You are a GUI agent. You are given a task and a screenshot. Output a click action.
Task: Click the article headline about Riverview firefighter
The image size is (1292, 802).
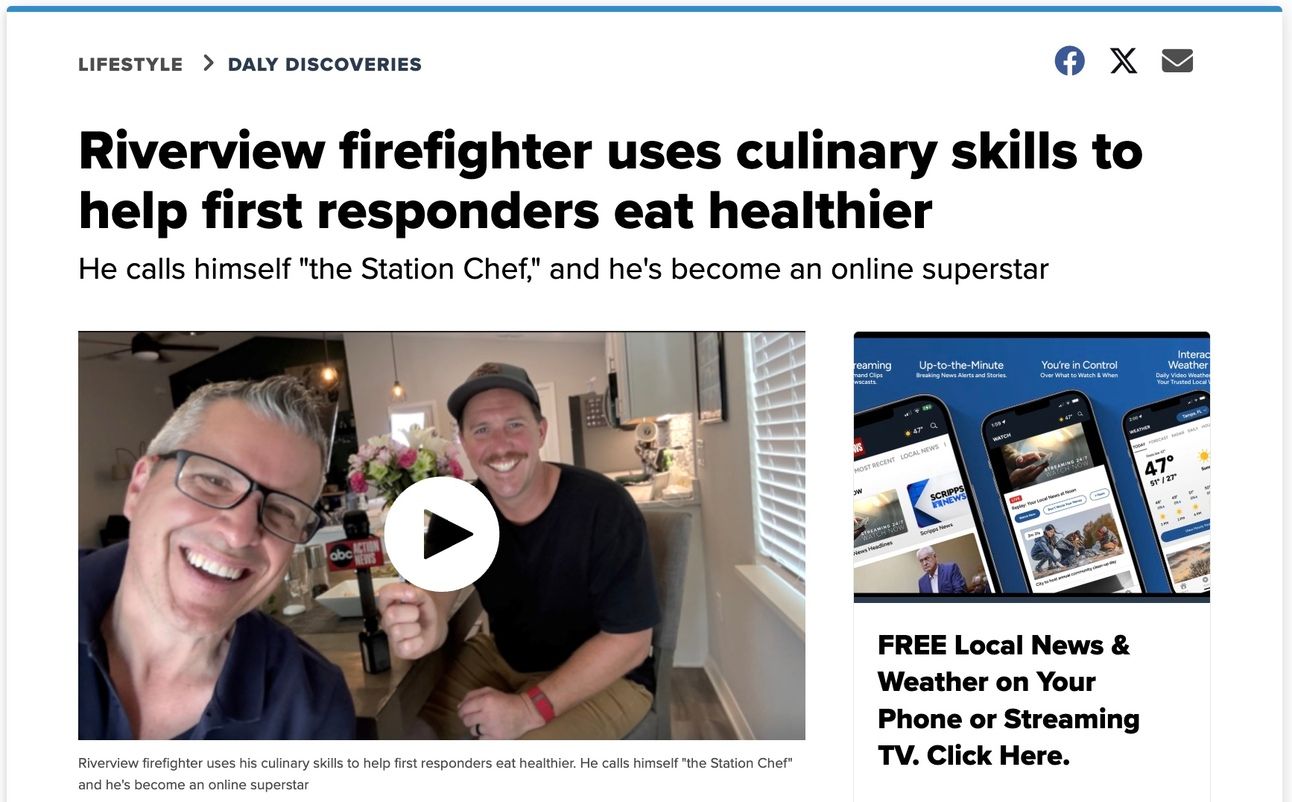click(610, 180)
